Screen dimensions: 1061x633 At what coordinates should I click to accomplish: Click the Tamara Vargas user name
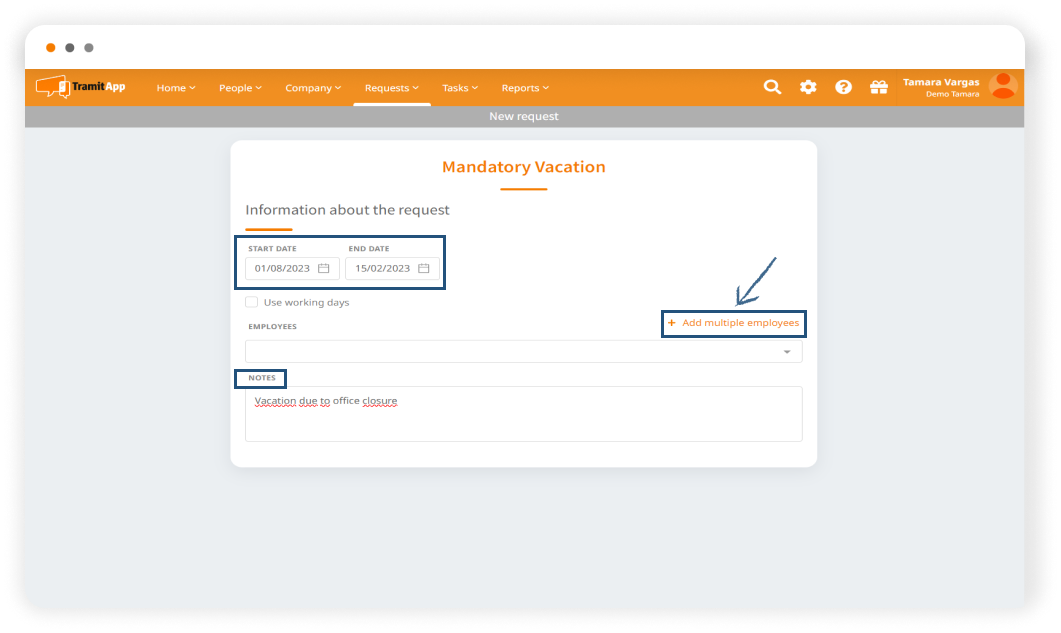(x=940, y=82)
